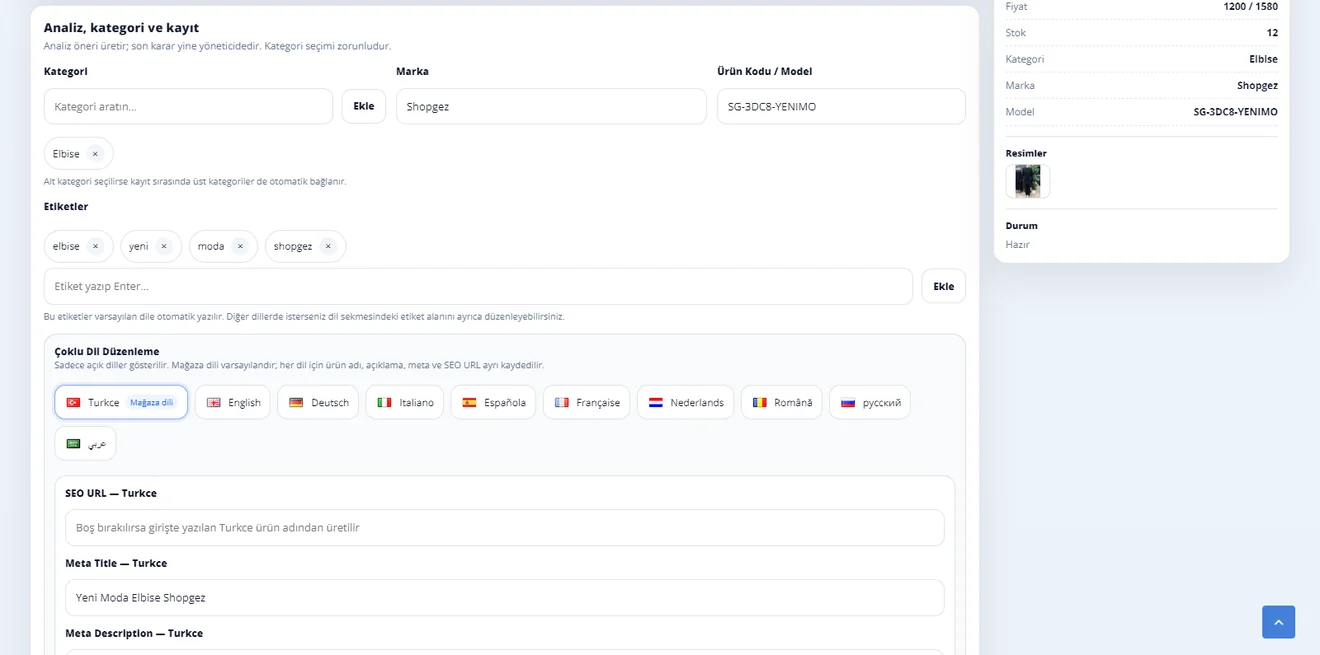Switch to the русский language tab
1320x655 pixels.
tap(870, 402)
